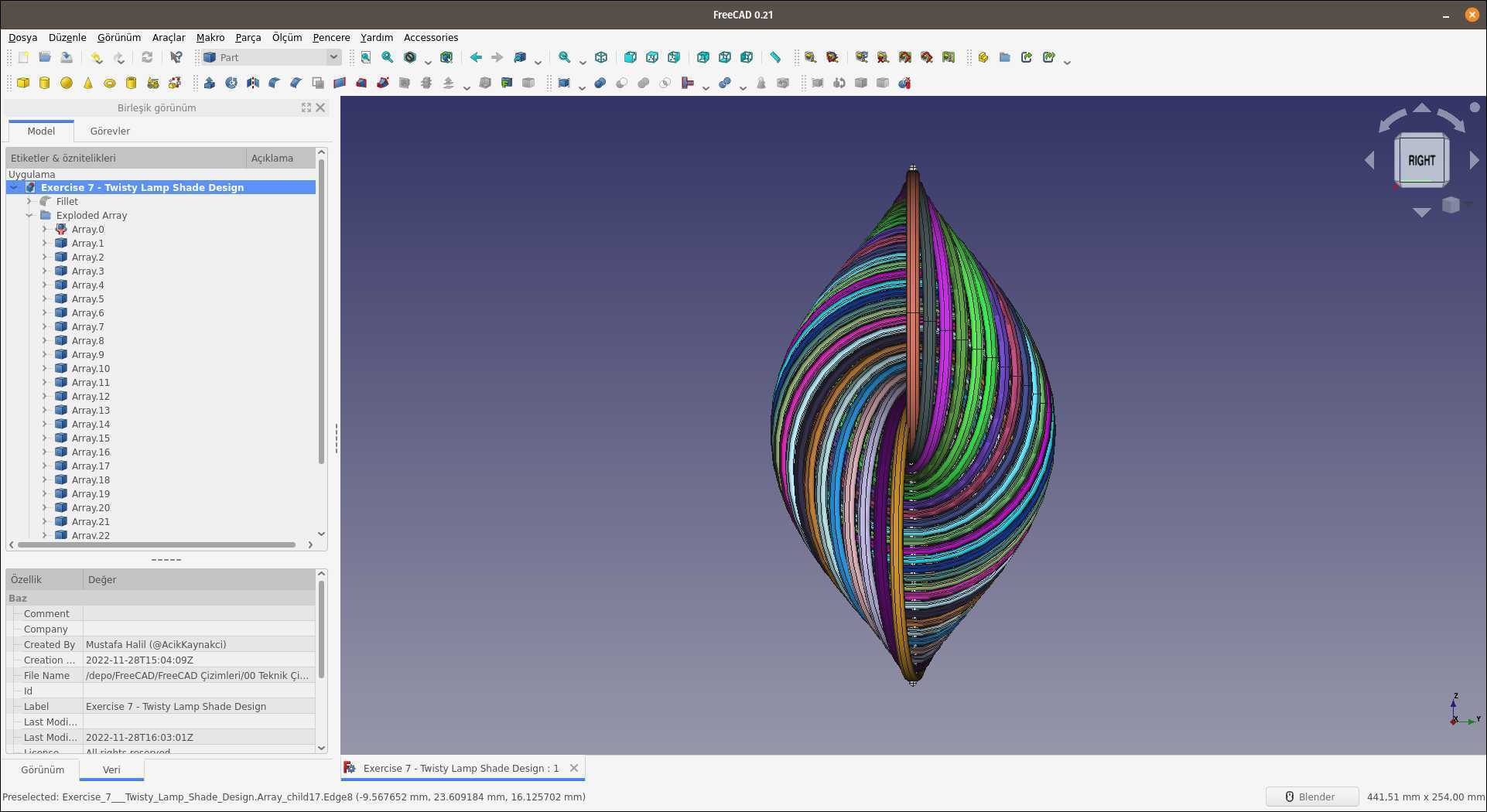
Task: Open the Görünüm menu
Action: point(119,37)
